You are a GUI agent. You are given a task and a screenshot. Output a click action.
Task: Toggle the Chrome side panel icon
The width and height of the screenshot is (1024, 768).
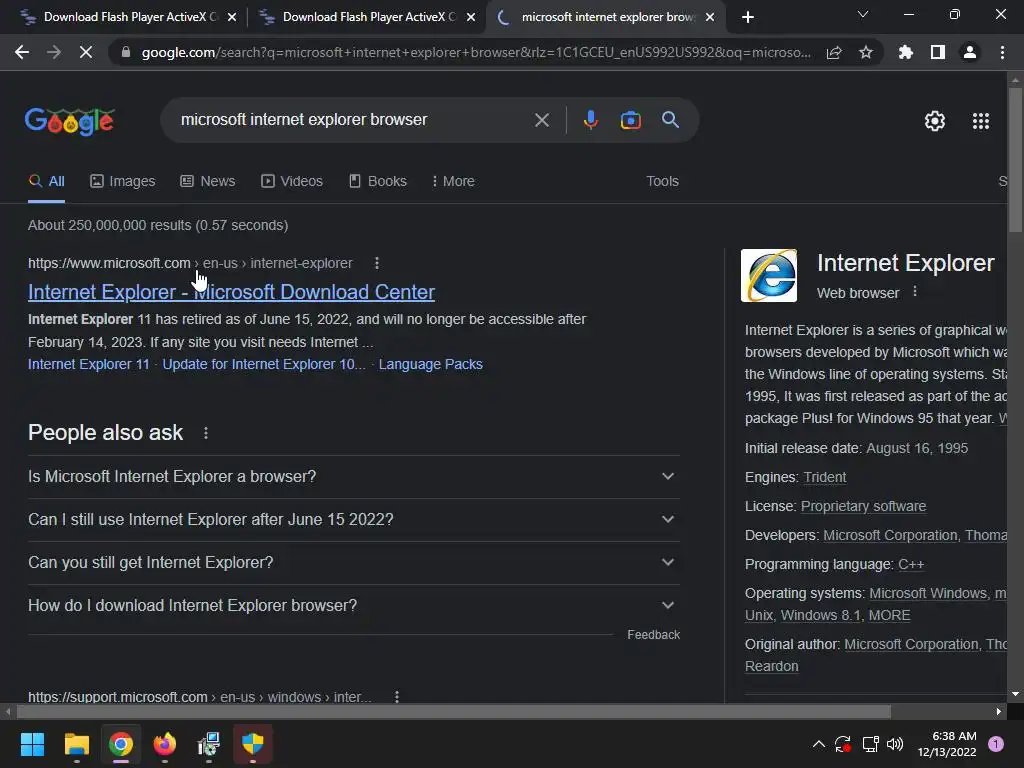click(x=938, y=52)
